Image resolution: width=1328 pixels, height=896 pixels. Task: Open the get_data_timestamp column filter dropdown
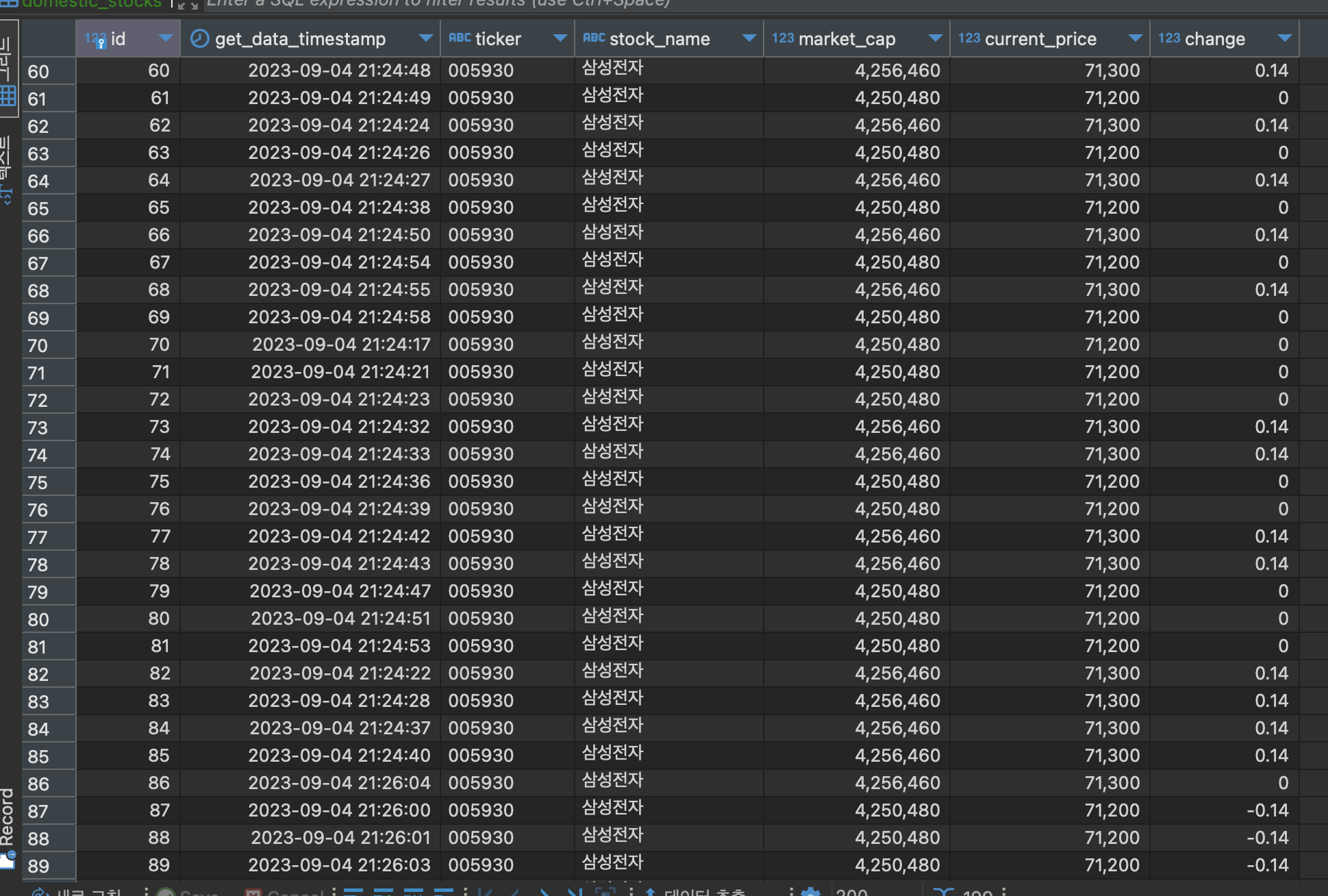pyautogui.click(x=425, y=38)
